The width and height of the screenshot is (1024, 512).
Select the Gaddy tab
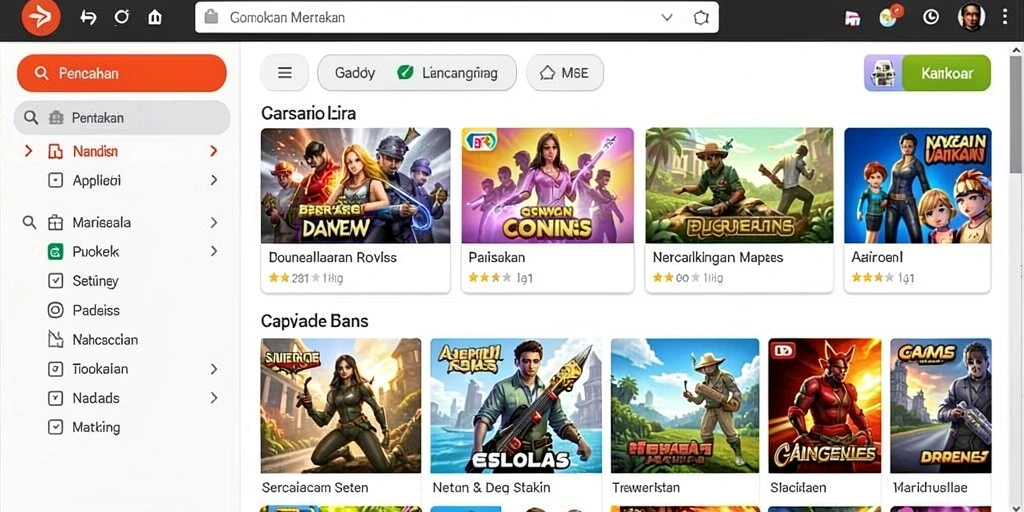click(355, 72)
